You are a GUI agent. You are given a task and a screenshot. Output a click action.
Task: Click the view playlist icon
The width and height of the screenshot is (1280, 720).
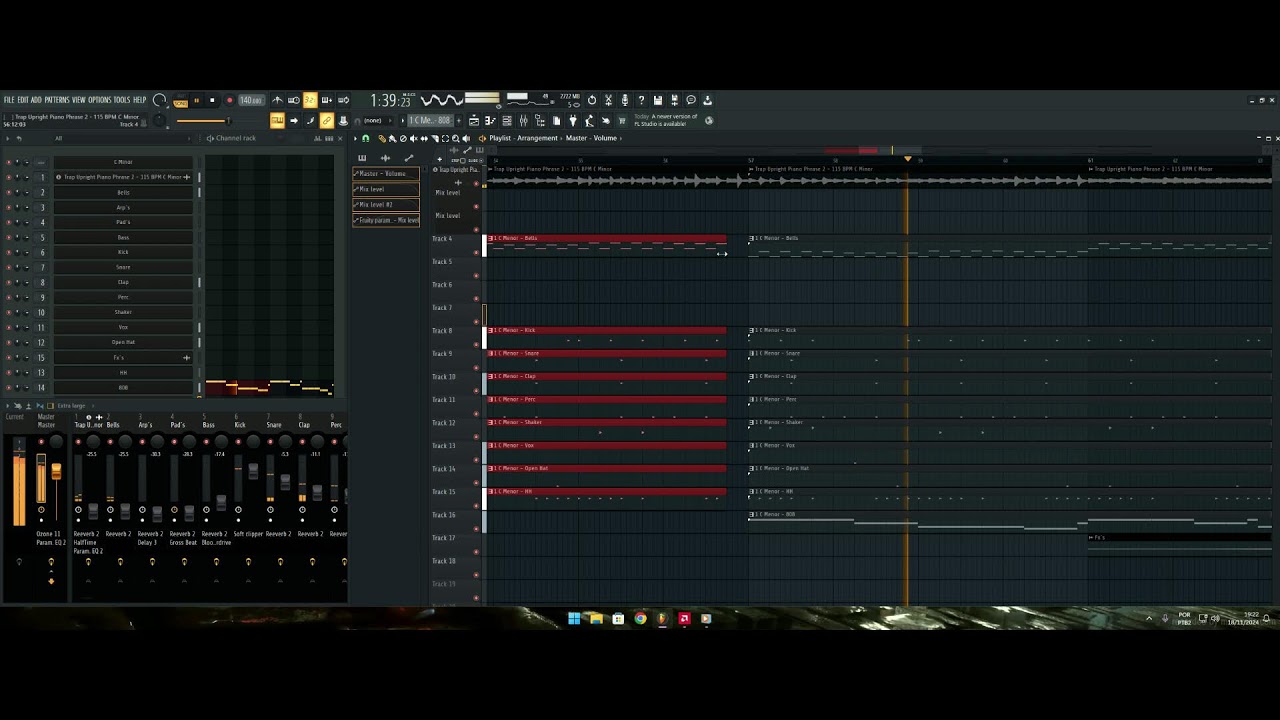click(x=474, y=120)
